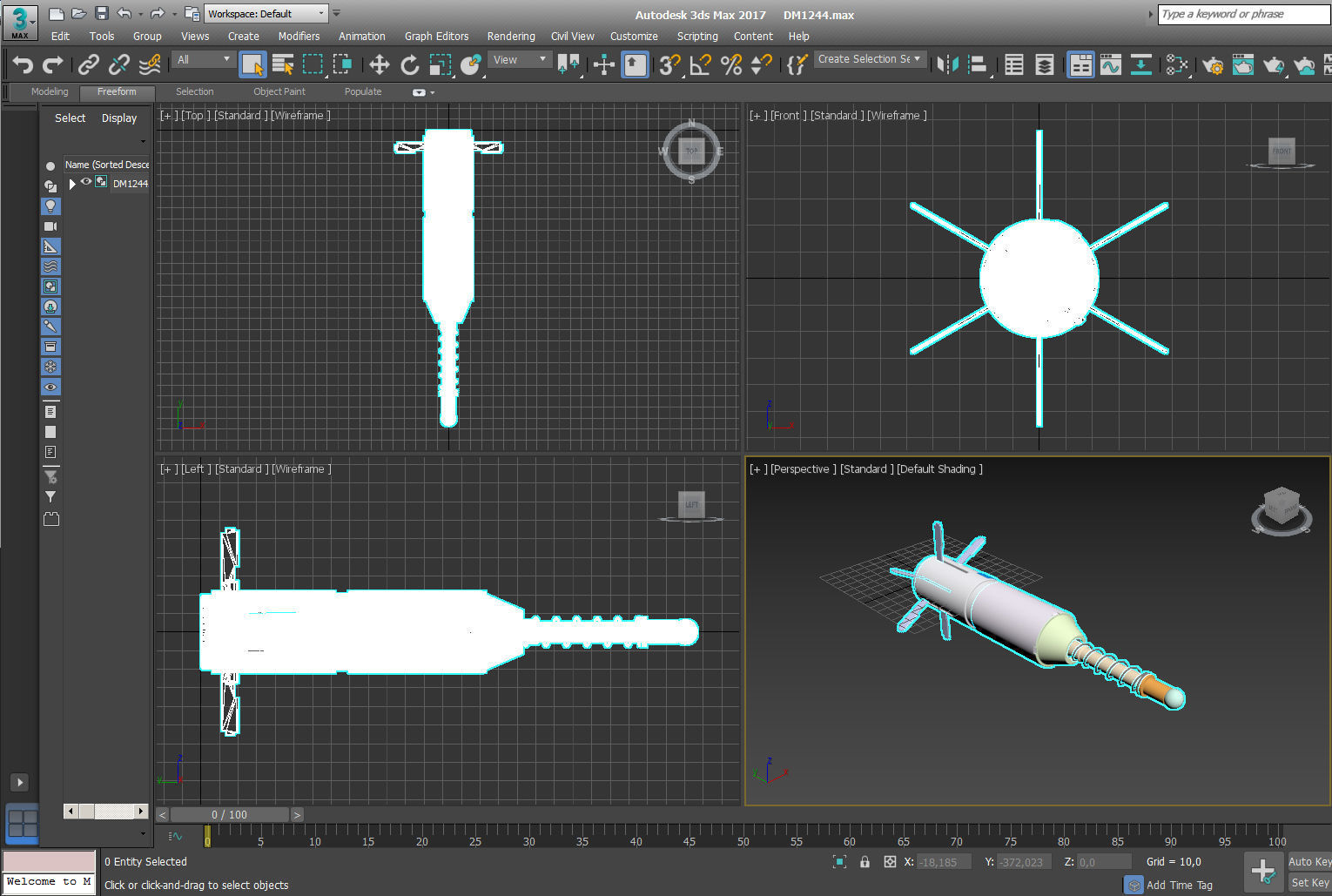Open the Select menu in Scene Explorer
Image resolution: width=1332 pixels, height=896 pixels.
[x=70, y=118]
